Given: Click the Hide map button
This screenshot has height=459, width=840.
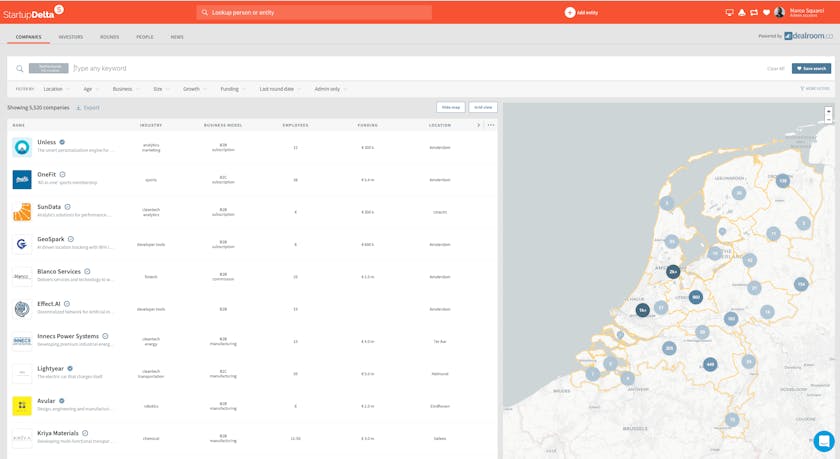Looking at the screenshot, I should (x=450, y=107).
